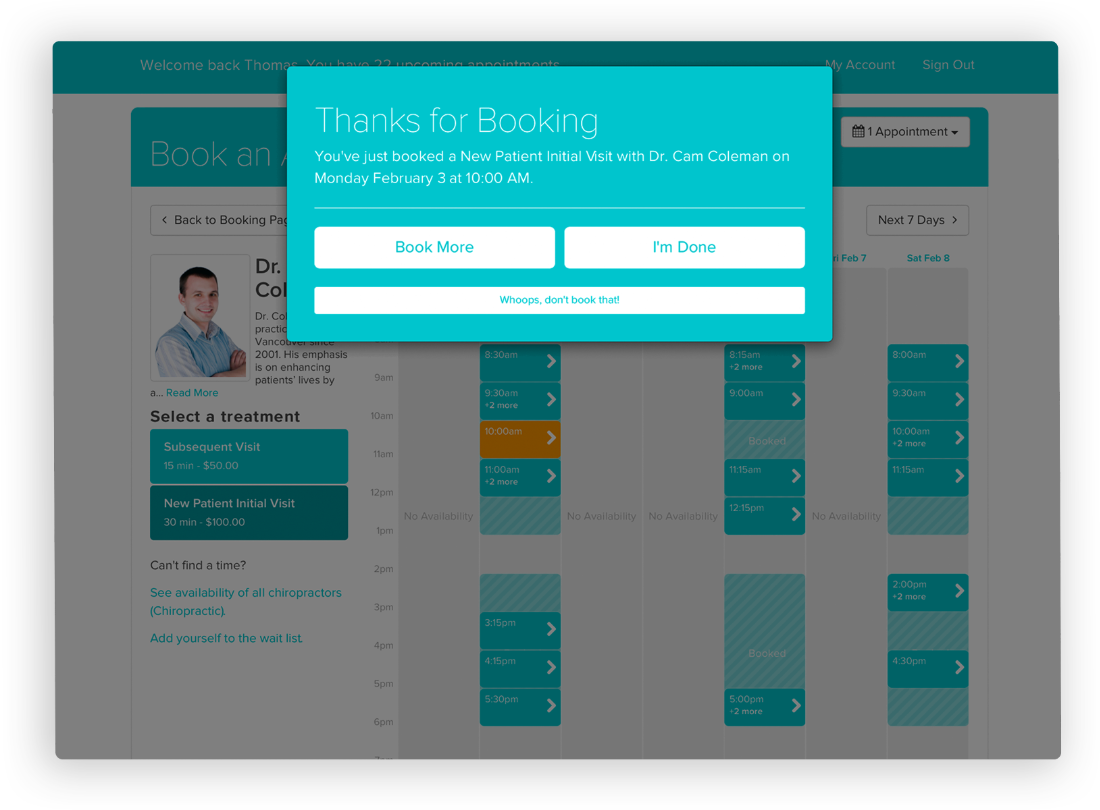This screenshot has height=810, width=1100.
Task: Click 'Add yourself to the wait list' link
Action: (226, 638)
